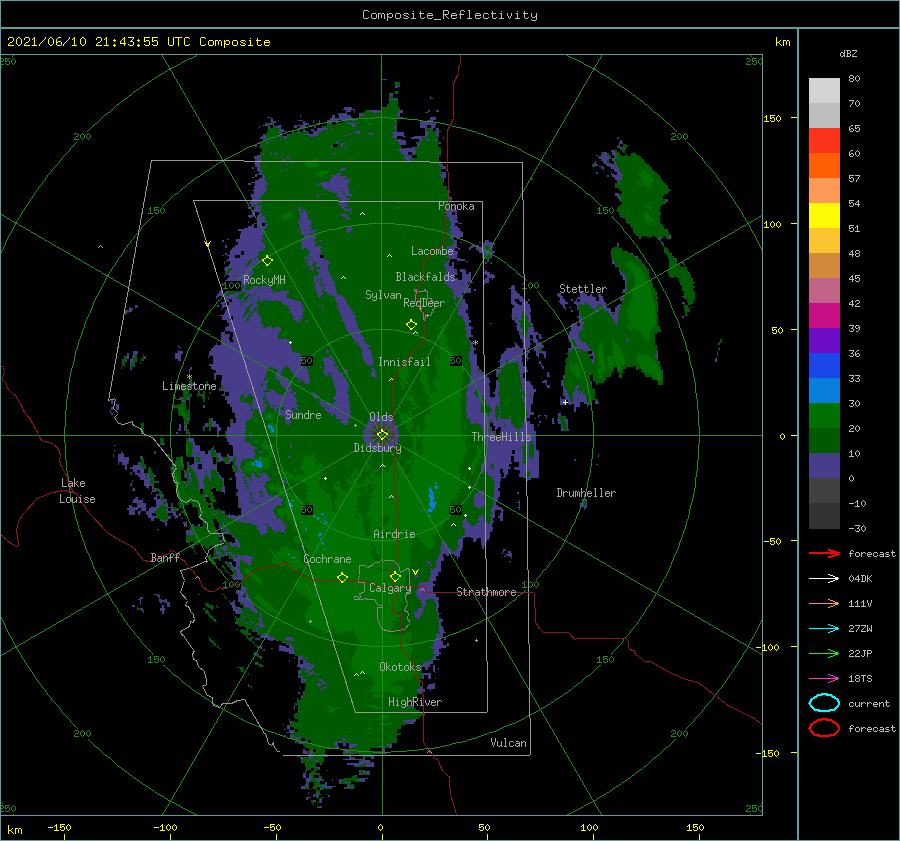900x841 pixels.
Task: Click the yellow diamond marker near RockyMH
Action: (267, 261)
